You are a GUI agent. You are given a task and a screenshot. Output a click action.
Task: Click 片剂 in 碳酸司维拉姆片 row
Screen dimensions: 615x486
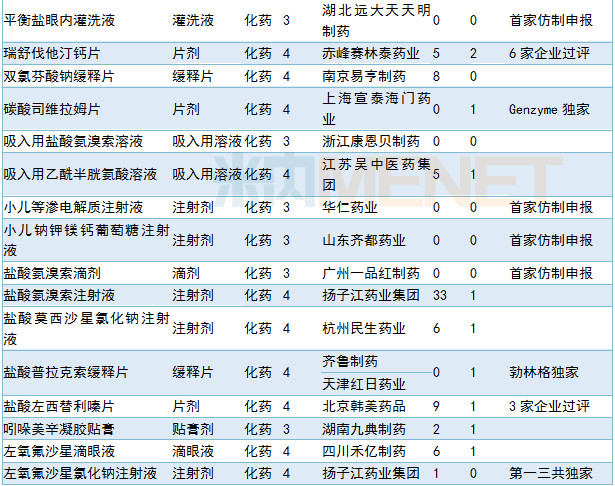point(186,109)
